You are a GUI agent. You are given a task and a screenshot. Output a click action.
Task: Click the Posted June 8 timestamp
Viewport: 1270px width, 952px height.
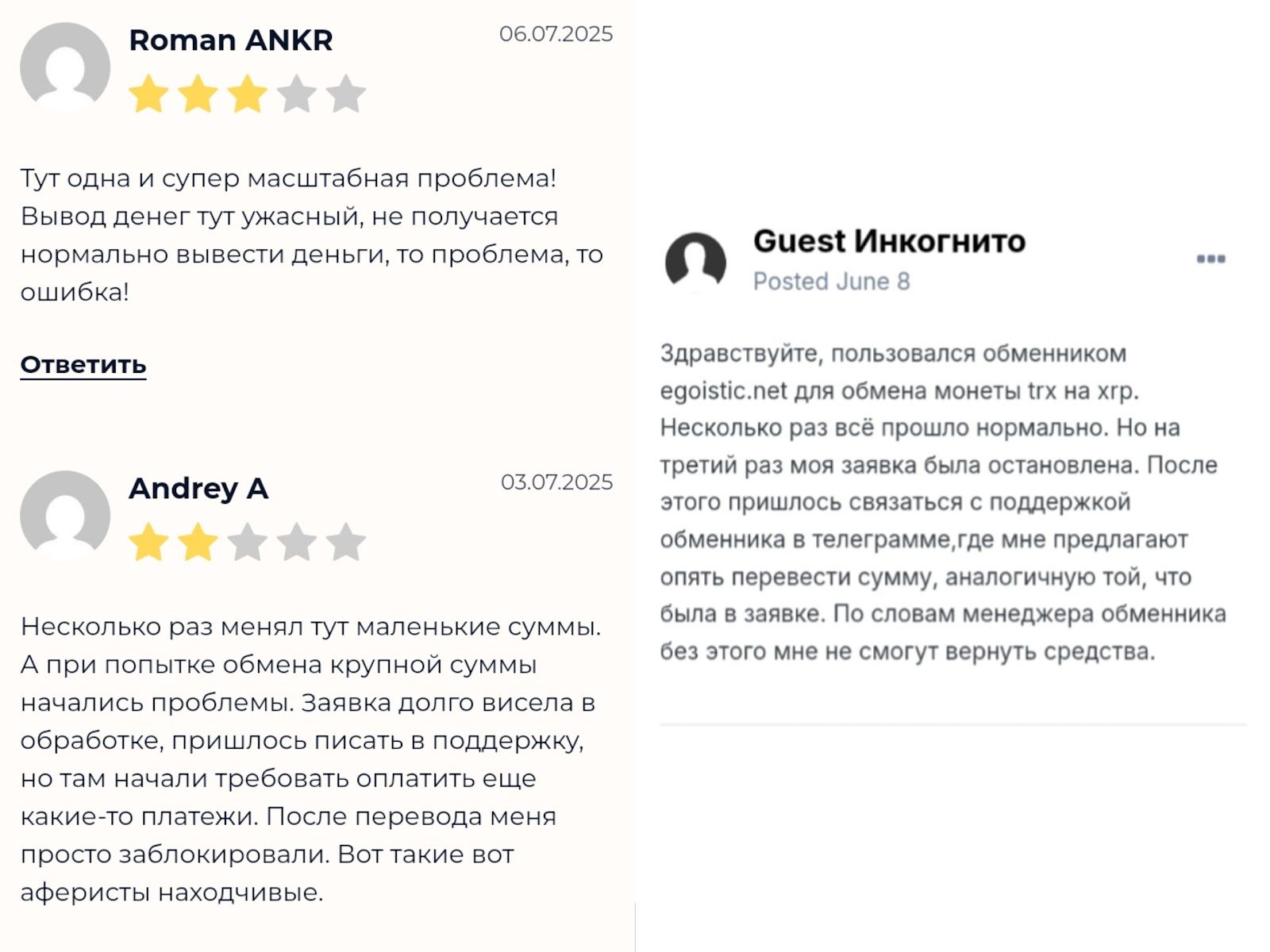[831, 282]
